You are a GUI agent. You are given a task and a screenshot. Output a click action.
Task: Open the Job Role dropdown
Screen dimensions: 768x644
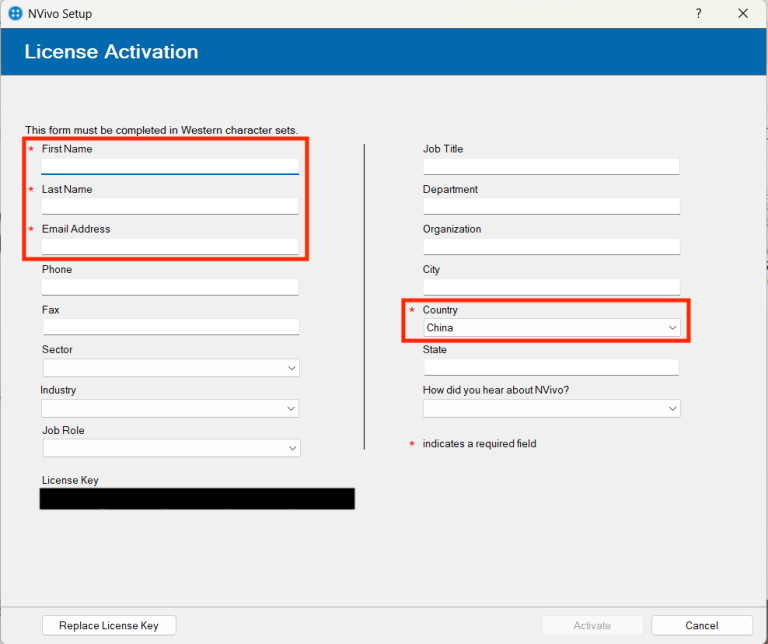[x=170, y=448]
